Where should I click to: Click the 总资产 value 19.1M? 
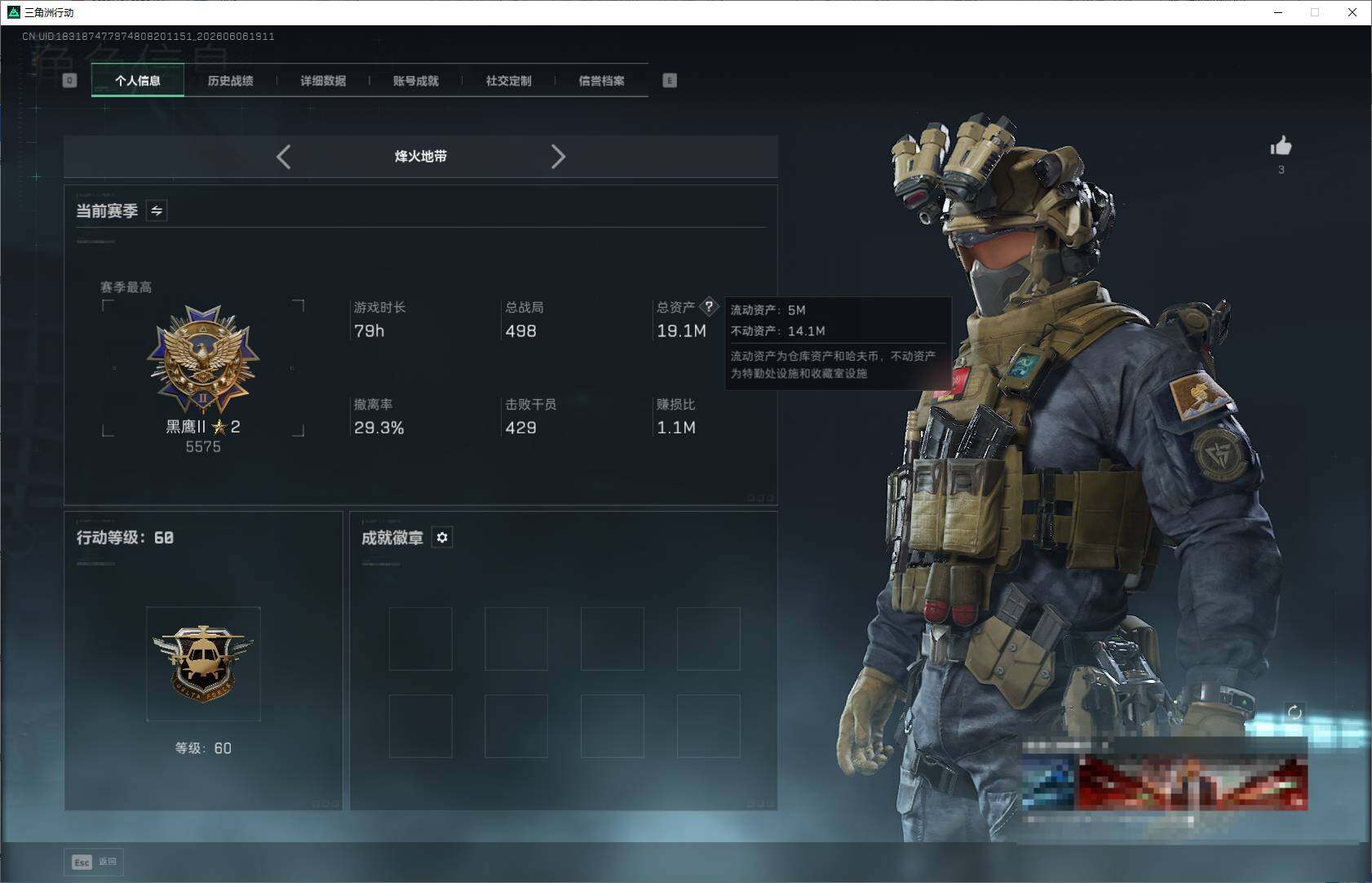click(681, 331)
